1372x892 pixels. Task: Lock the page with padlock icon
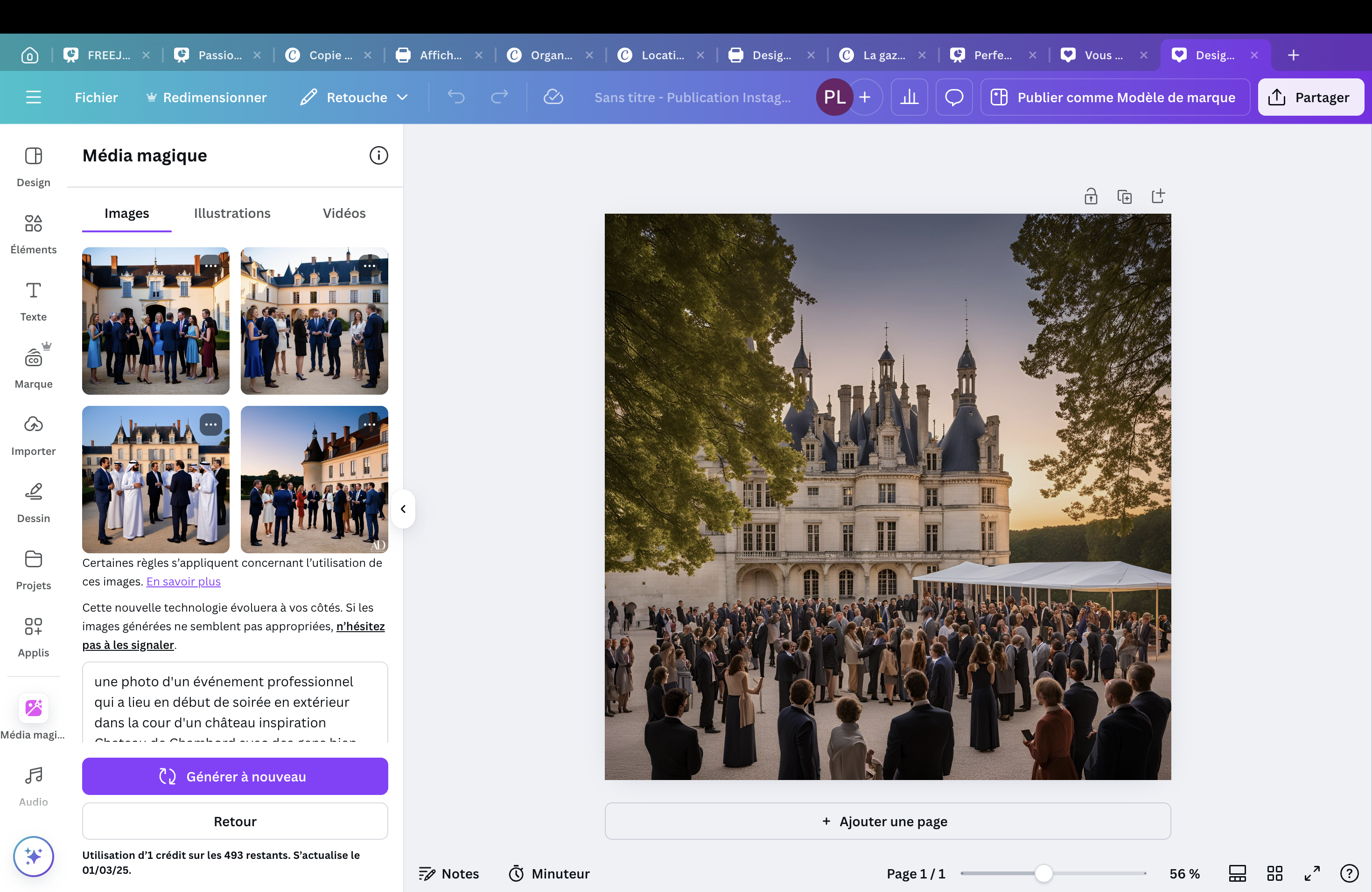pyautogui.click(x=1091, y=196)
